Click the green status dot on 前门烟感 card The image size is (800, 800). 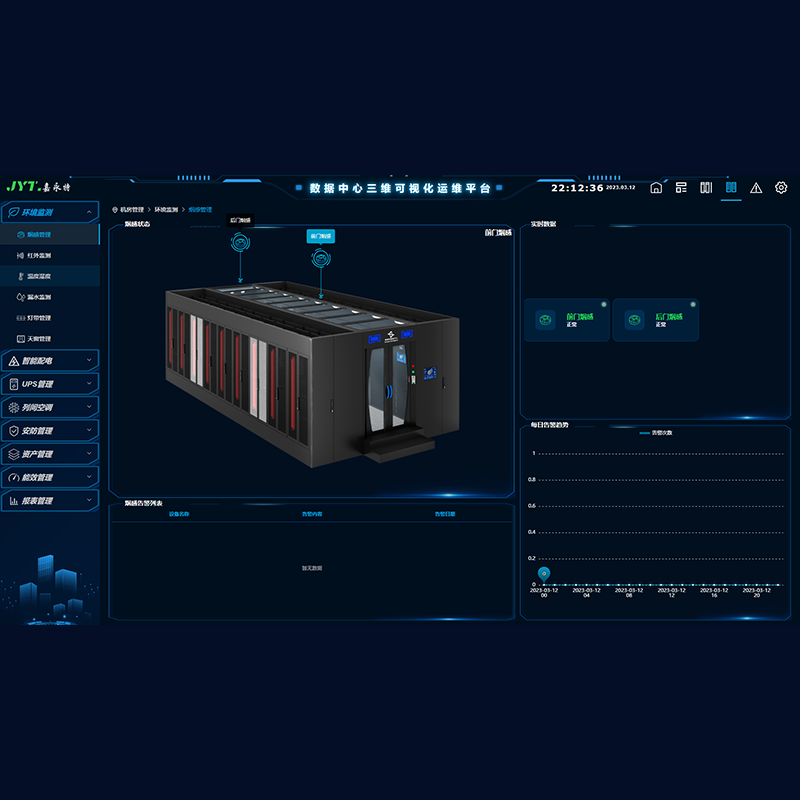point(604,305)
